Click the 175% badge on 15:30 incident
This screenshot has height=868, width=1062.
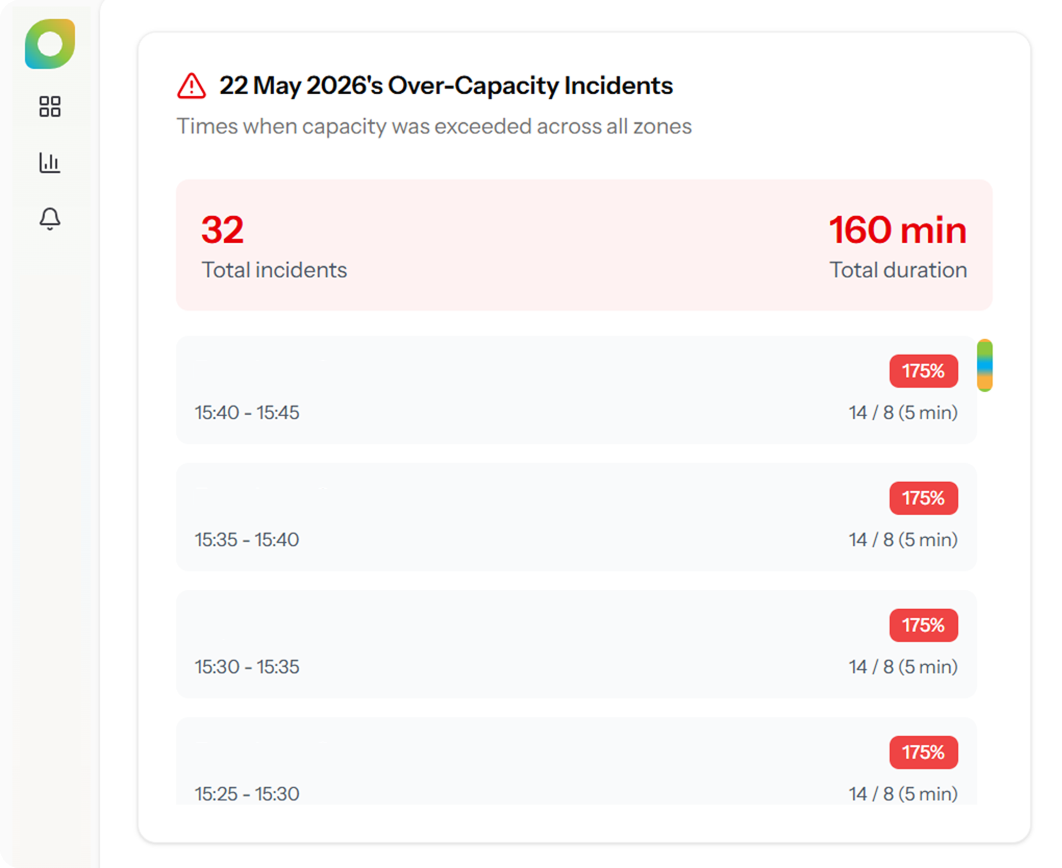tap(923, 625)
